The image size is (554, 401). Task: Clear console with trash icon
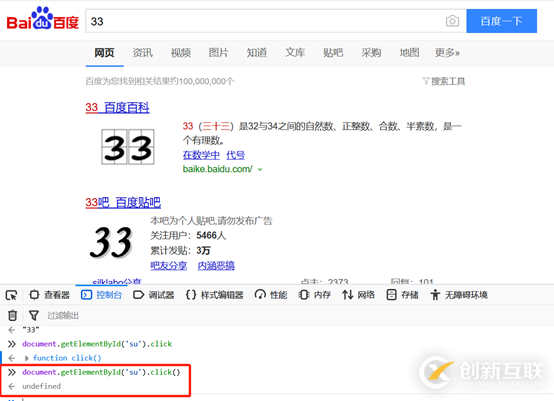point(12,315)
